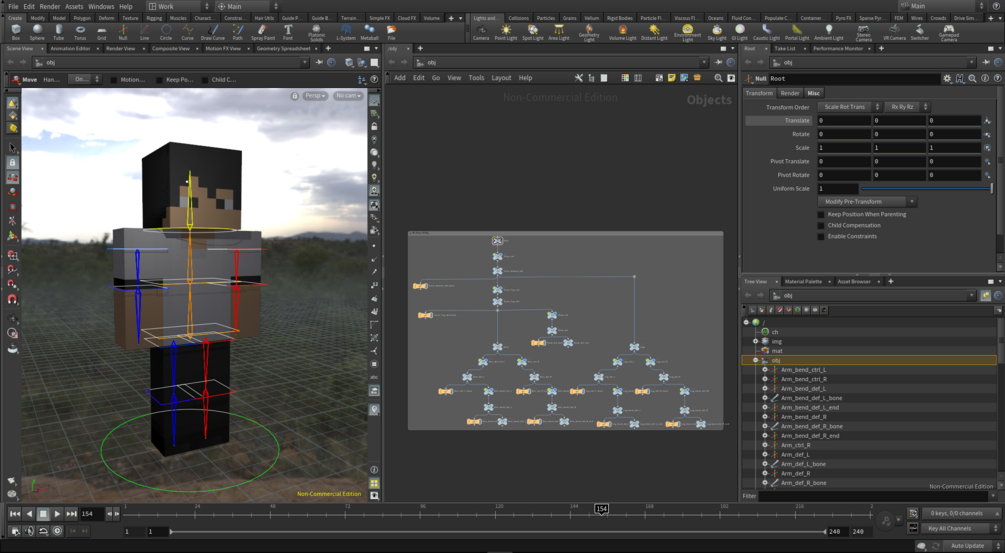Screen dimensions: 1005x553
Task: Open the File menu
Action: click(13, 6)
